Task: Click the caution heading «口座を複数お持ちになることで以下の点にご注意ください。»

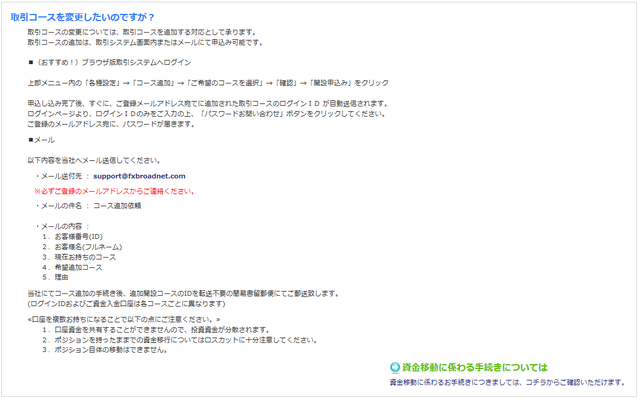Action: (124, 320)
